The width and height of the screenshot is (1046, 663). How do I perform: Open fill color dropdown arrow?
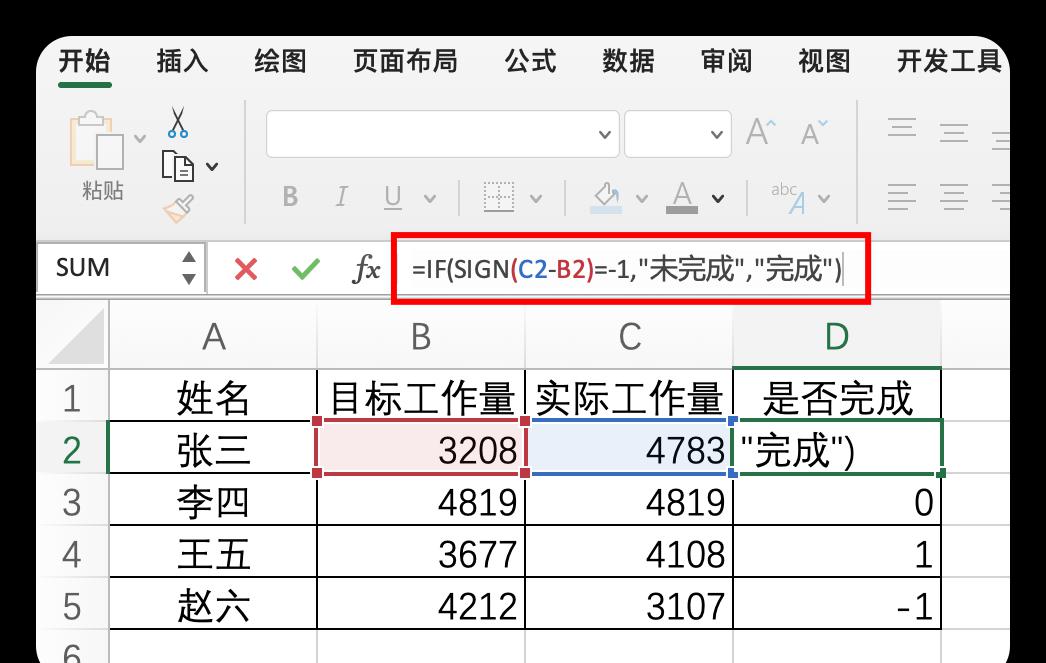[x=642, y=198]
